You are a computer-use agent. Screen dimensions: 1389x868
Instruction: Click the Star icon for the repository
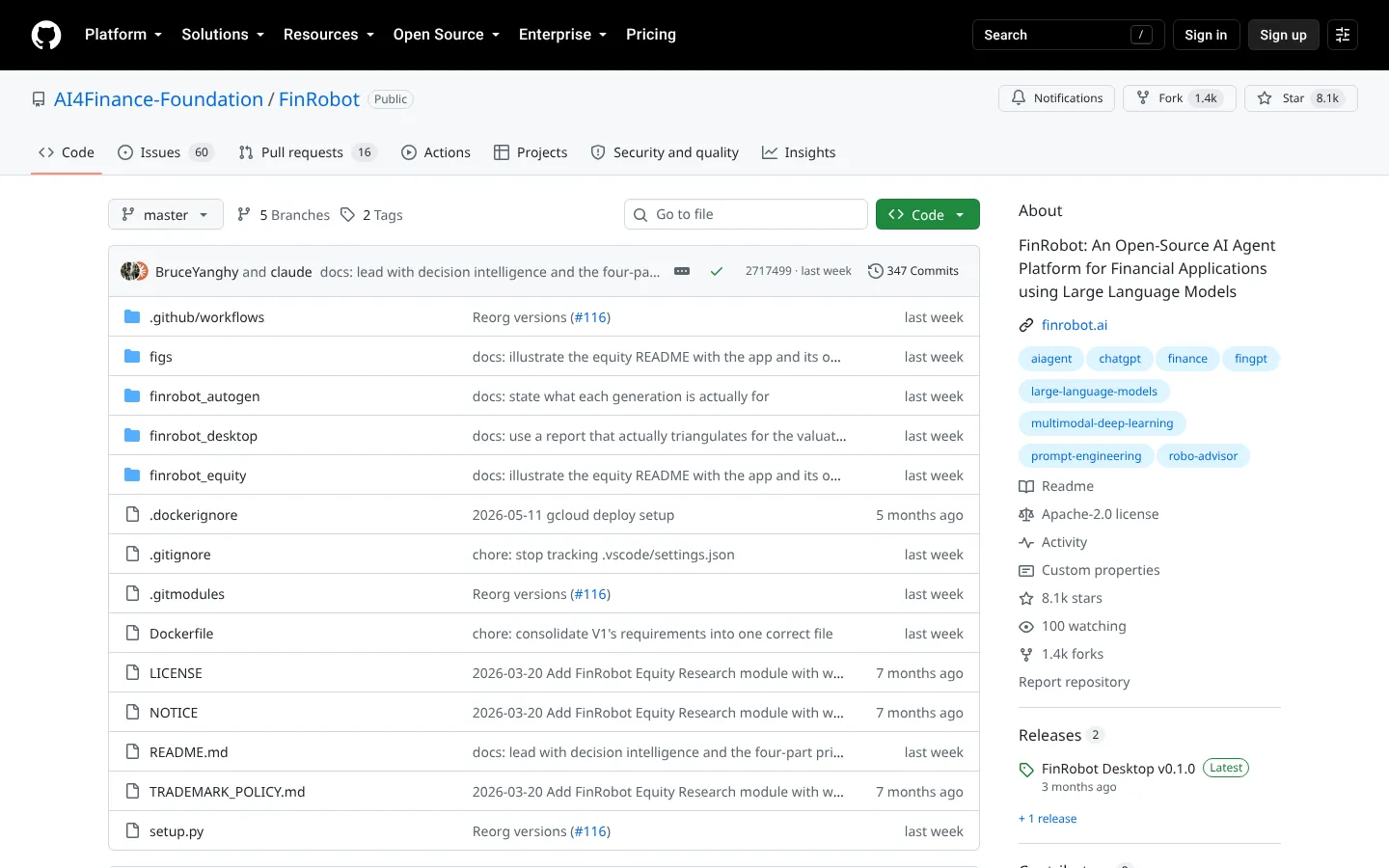click(1265, 98)
